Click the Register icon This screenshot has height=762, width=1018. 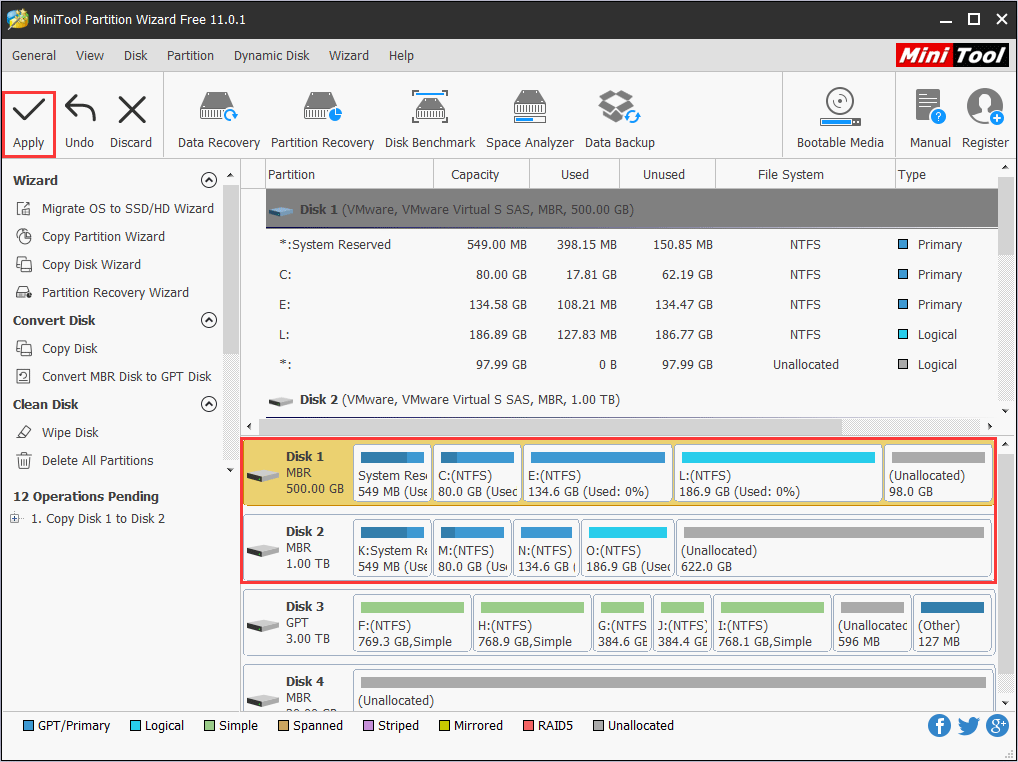[985, 121]
